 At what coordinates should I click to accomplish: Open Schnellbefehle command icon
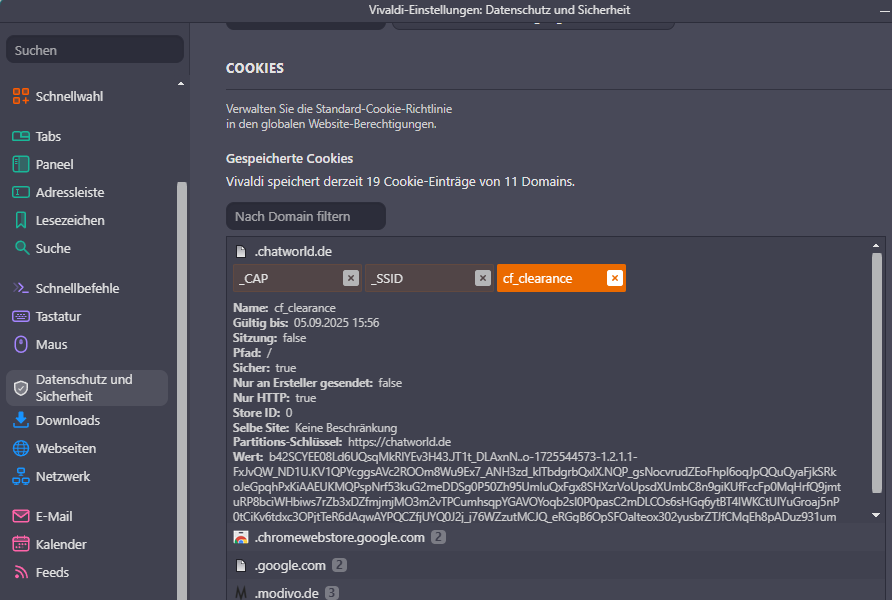(21, 288)
